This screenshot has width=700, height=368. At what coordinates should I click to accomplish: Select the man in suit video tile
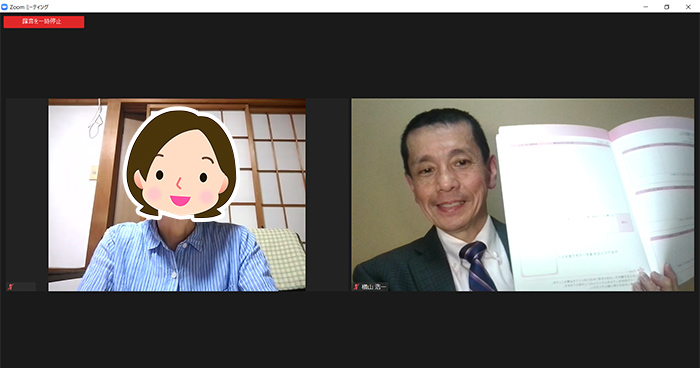pyautogui.click(x=522, y=195)
